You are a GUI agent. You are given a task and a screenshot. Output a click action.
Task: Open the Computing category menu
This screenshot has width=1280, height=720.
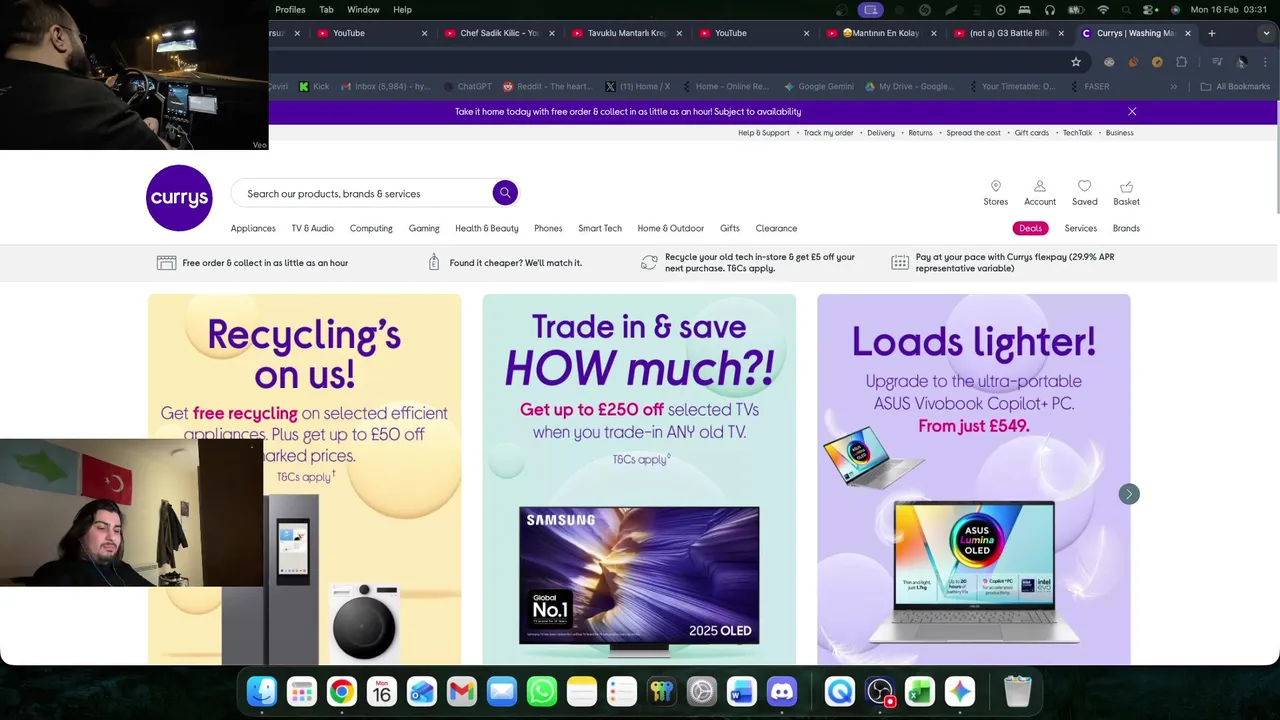[371, 228]
